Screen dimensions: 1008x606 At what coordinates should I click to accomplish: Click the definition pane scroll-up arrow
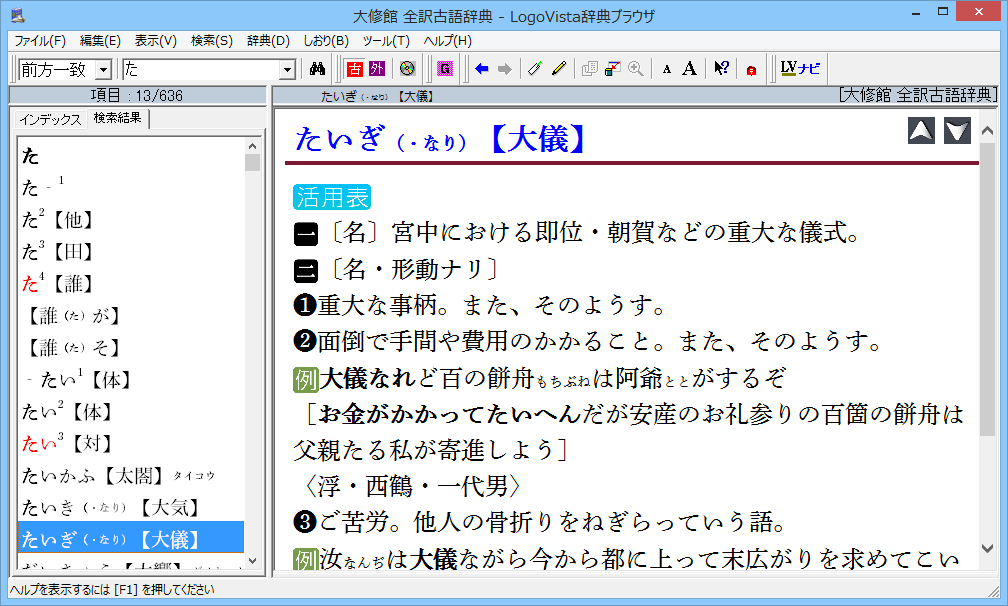987,131
